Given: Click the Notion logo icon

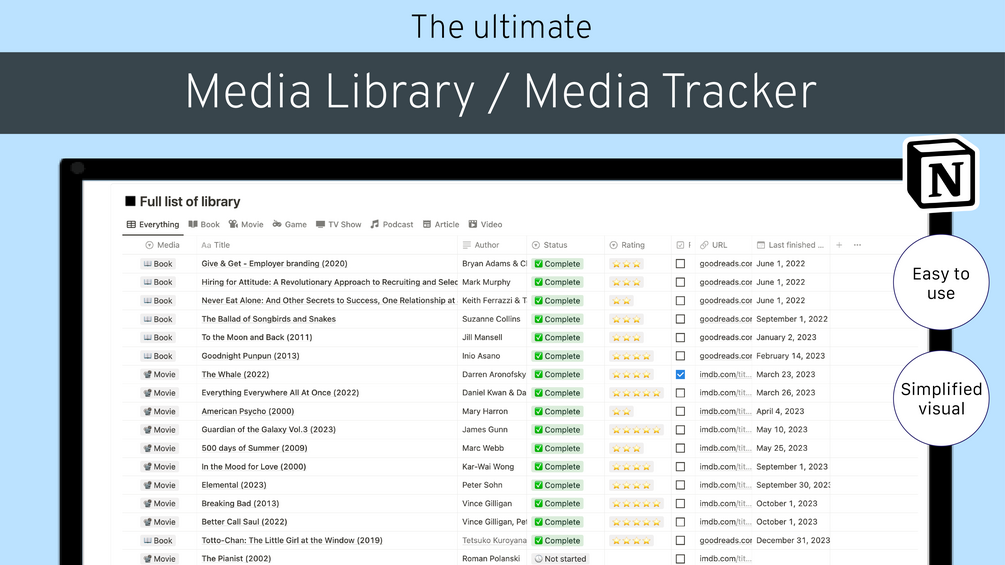Looking at the screenshot, I should pyautogui.click(x=941, y=174).
